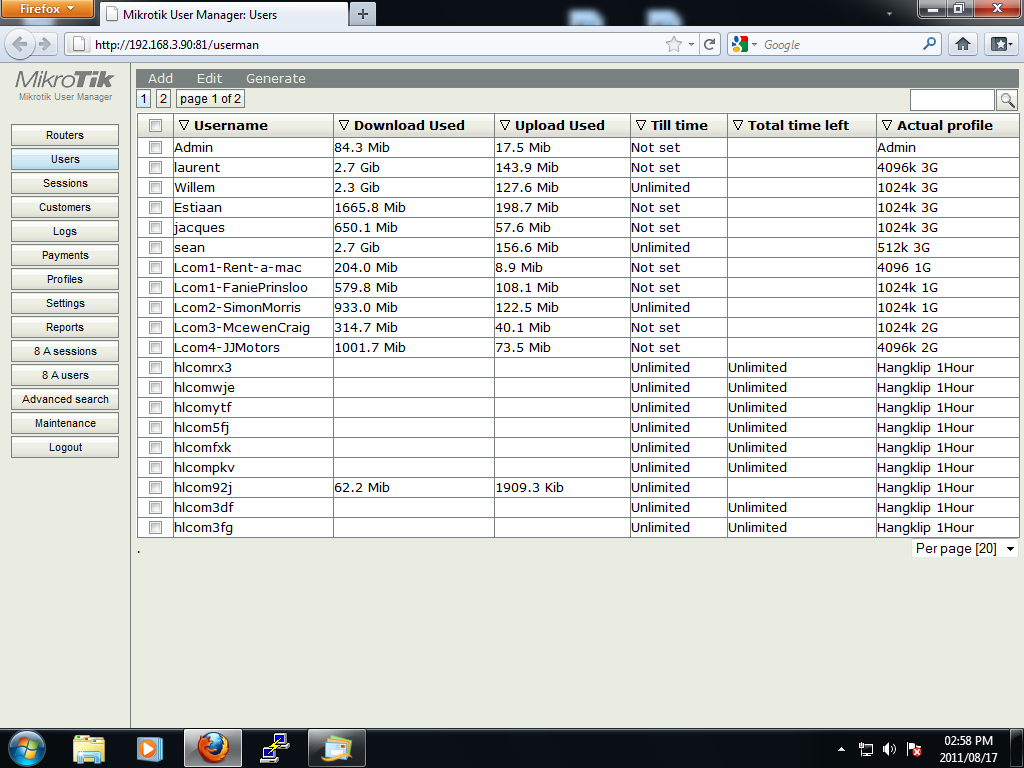The height and width of the screenshot is (768, 1024).
Task: Tick the Lcom1-Rent-a-mac checkbox
Action: (155, 268)
